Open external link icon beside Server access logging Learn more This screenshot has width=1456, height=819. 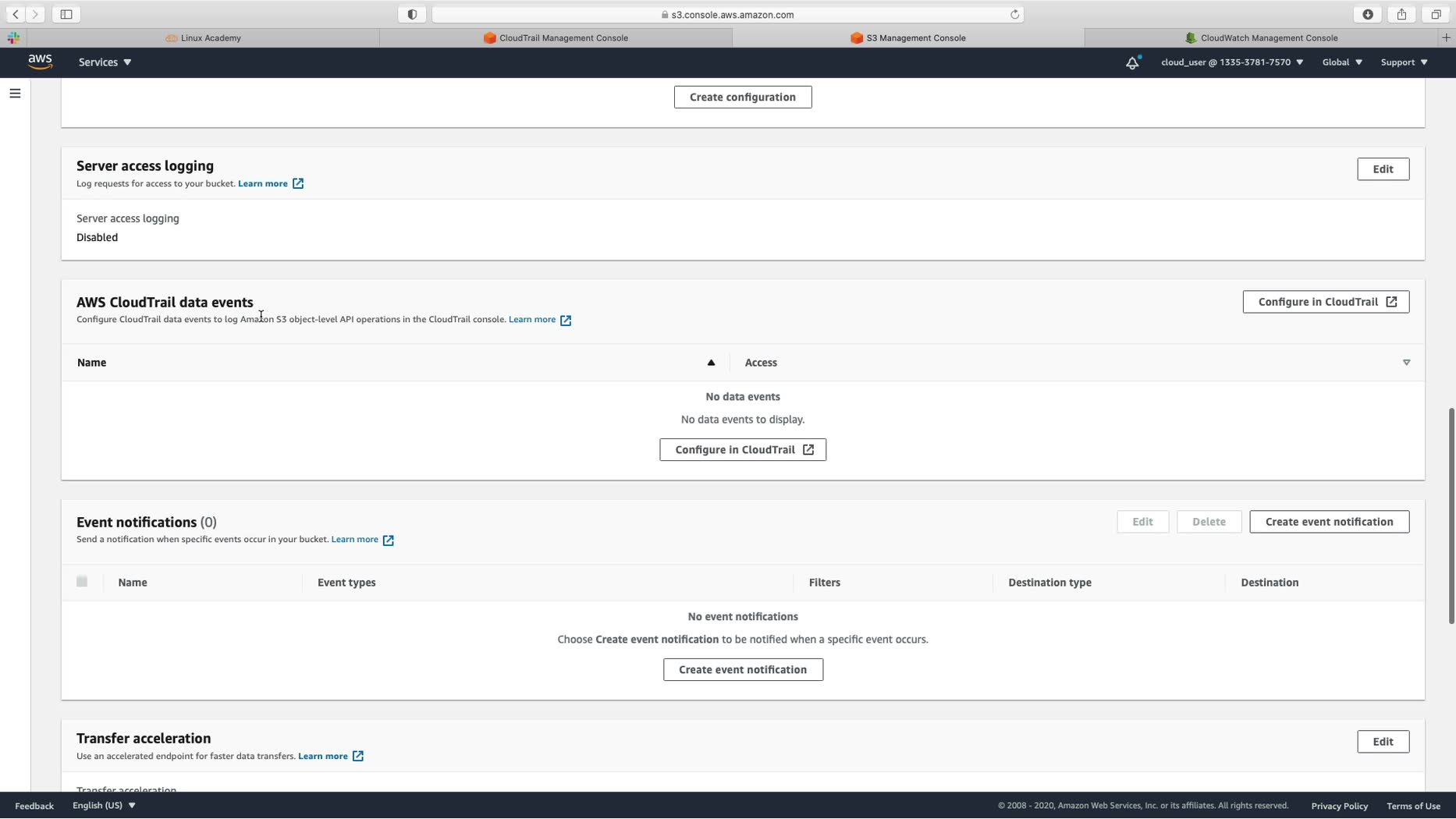point(298,184)
